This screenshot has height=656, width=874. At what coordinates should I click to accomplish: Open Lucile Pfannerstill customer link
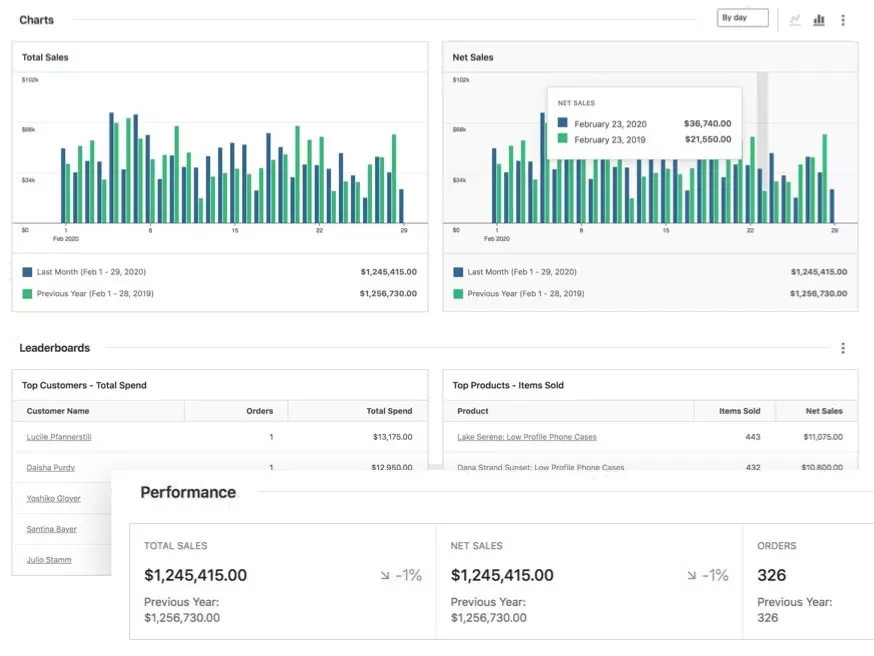click(59, 437)
